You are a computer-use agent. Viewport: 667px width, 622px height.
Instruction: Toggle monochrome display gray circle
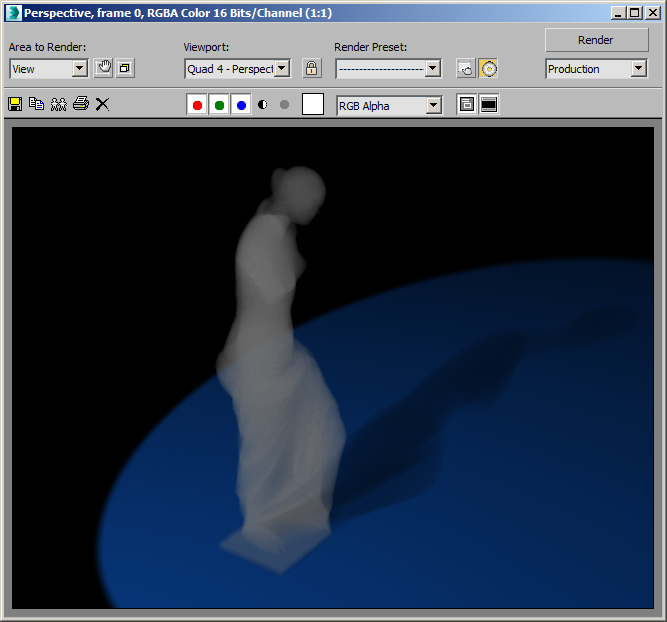(285, 105)
